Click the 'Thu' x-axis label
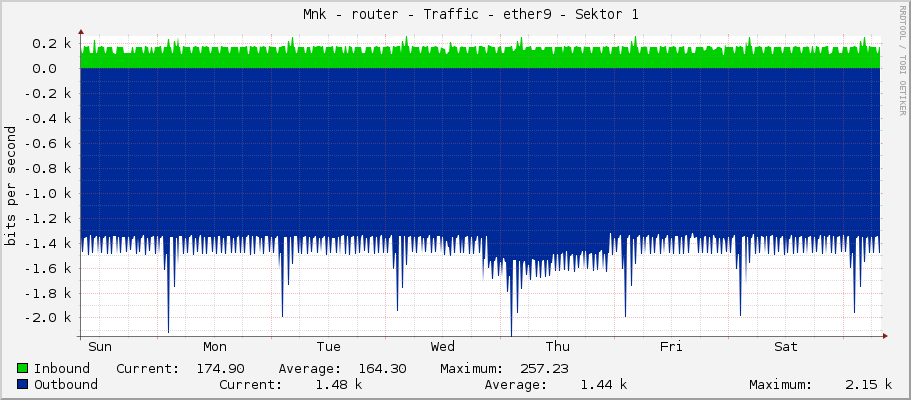 coord(557,347)
